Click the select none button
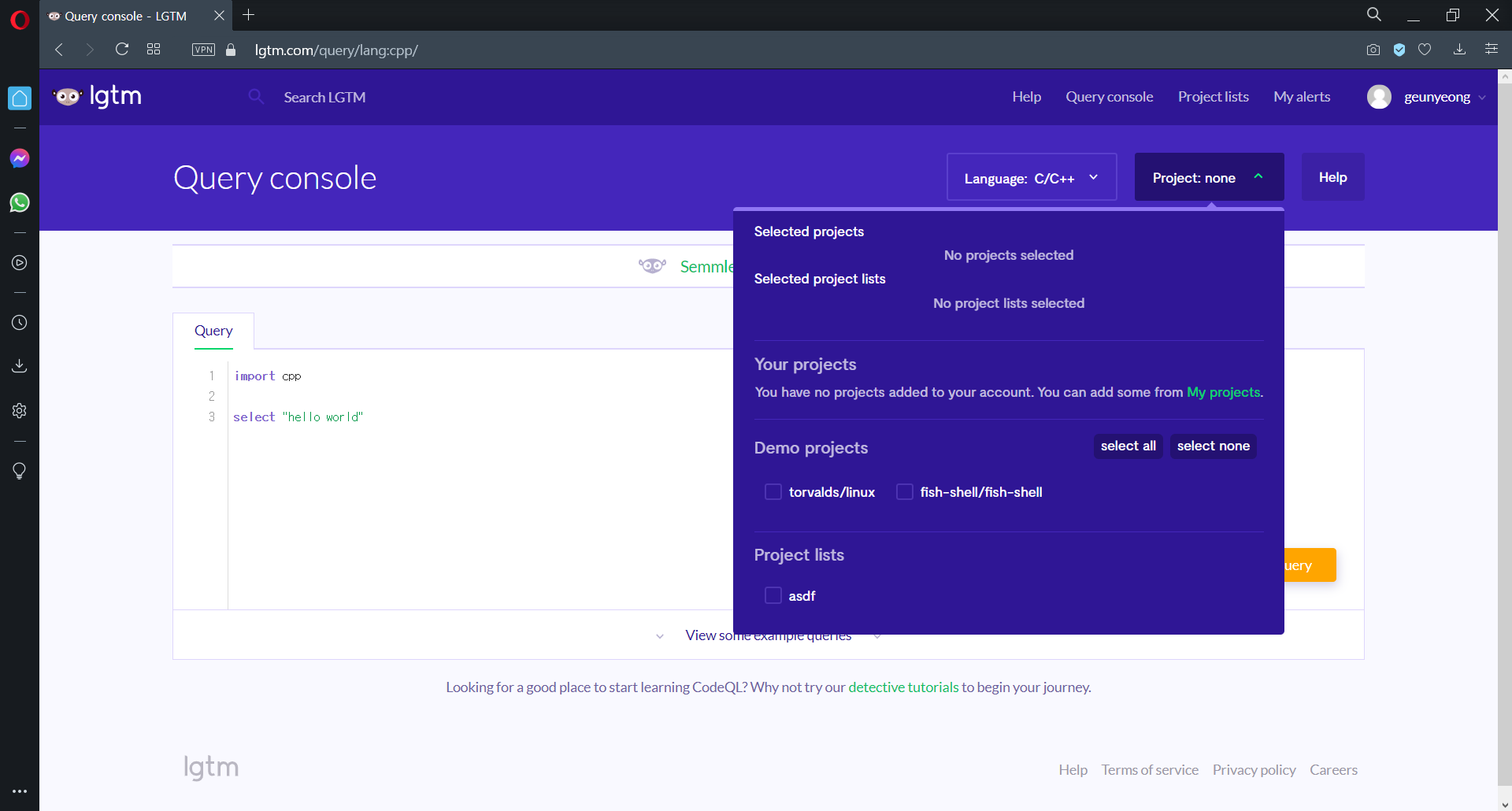1512x811 pixels. pos(1213,446)
